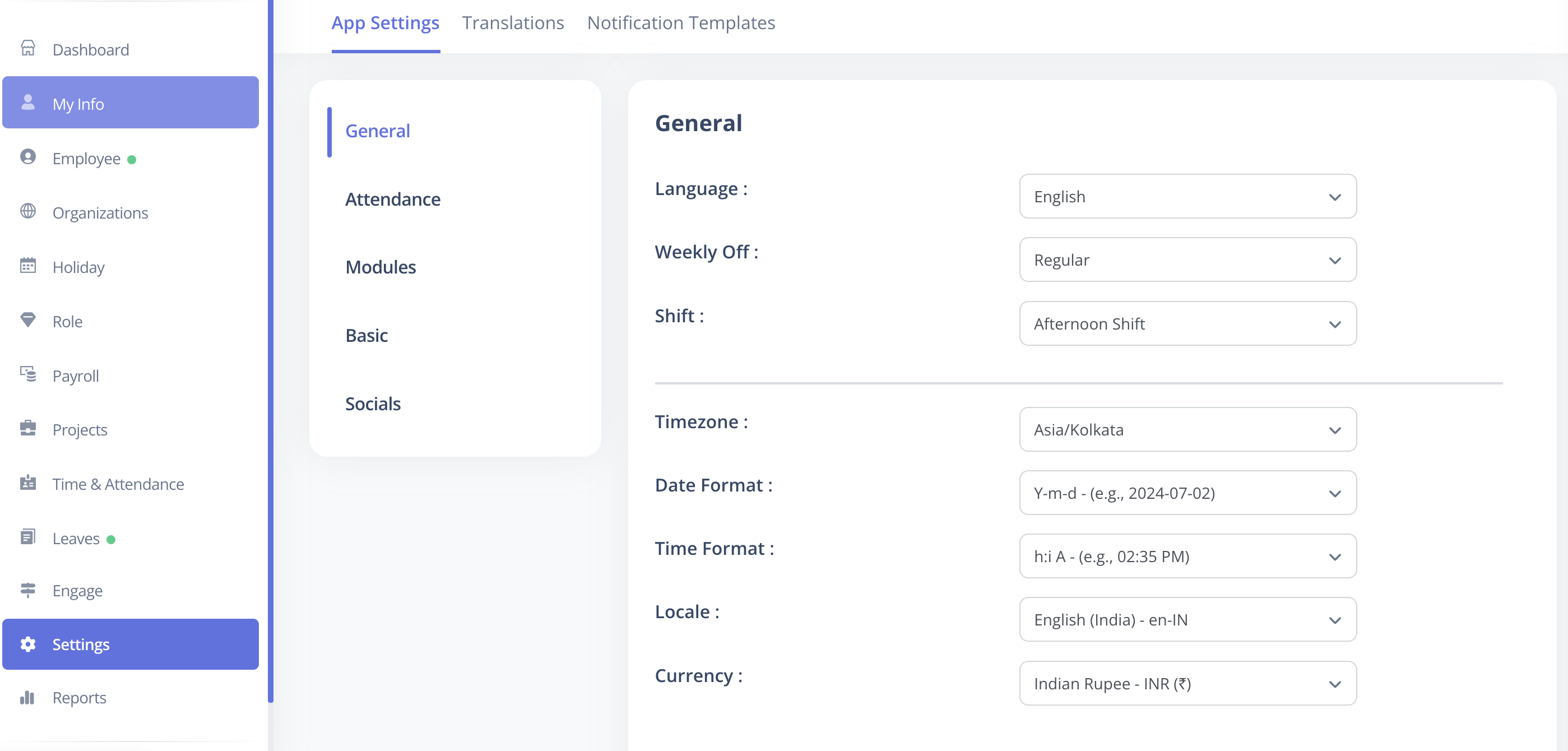1568x751 pixels.
Task: Select Attendance settings section
Action: (x=393, y=199)
